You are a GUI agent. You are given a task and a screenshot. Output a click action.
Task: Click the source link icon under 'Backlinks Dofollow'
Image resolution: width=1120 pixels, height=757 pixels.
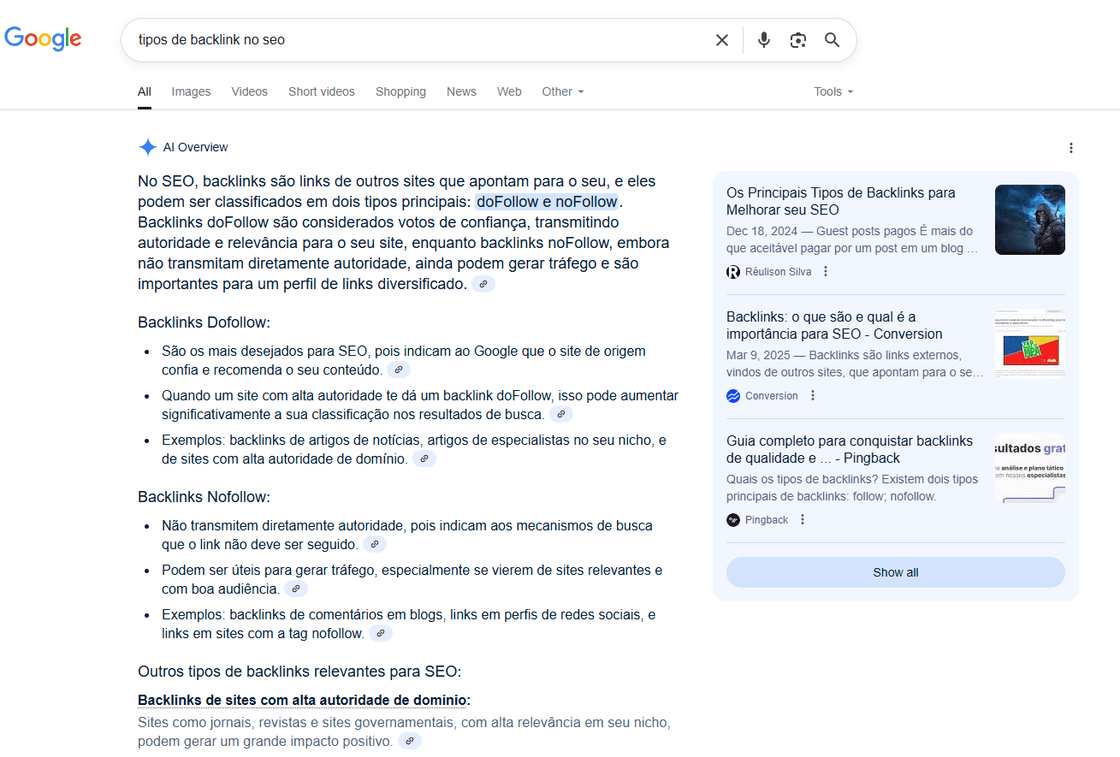pos(398,370)
